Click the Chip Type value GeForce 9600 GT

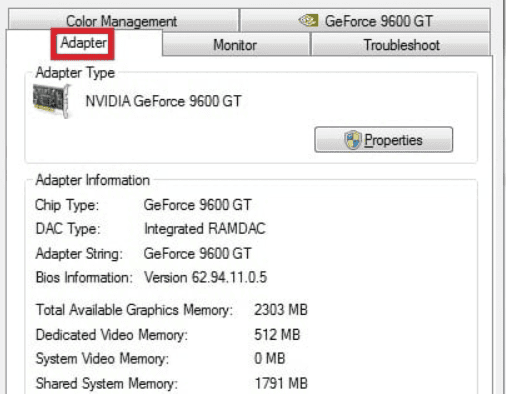pyautogui.click(x=197, y=205)
